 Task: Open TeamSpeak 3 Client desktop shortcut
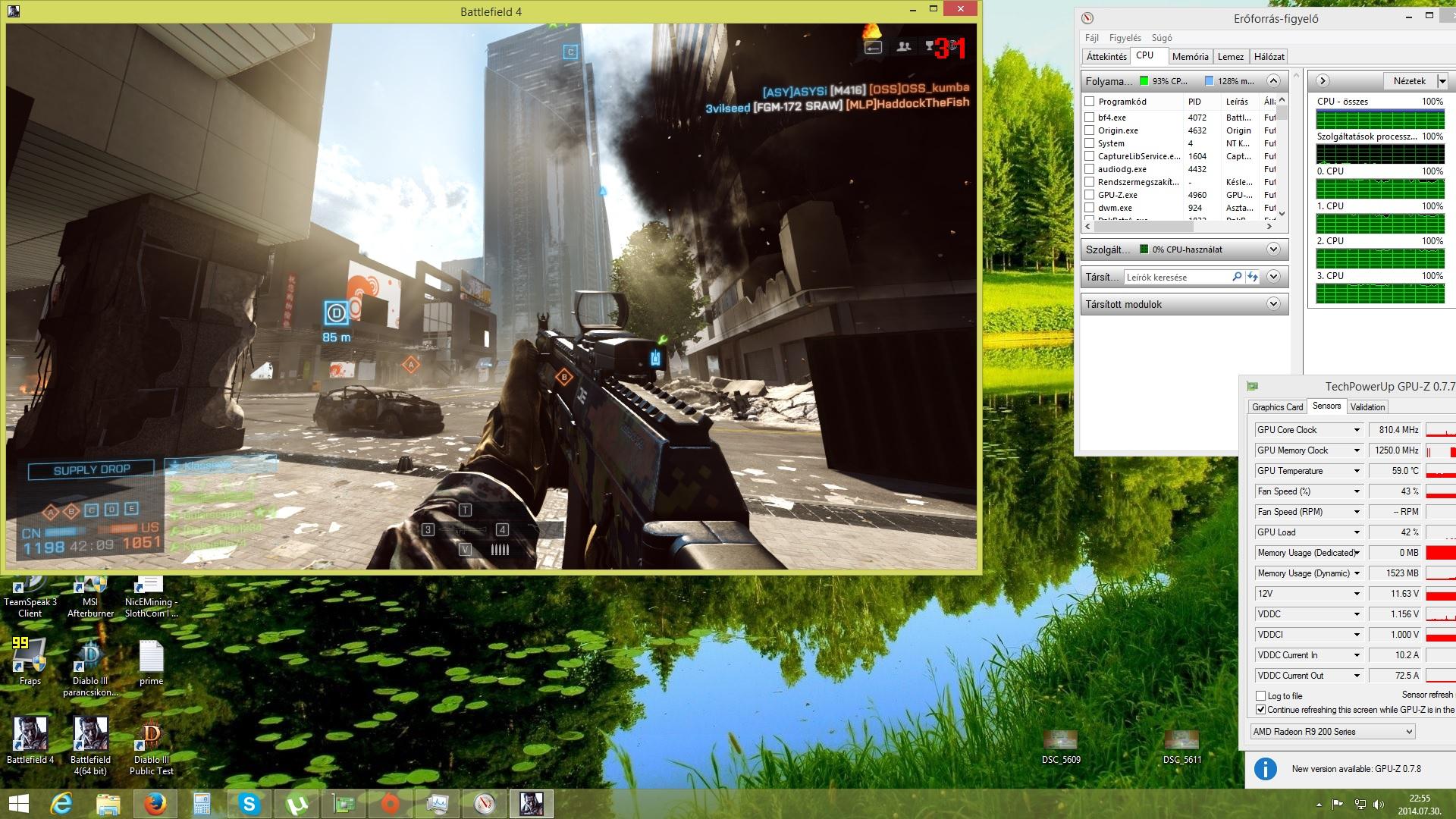[x=30, y=598]
